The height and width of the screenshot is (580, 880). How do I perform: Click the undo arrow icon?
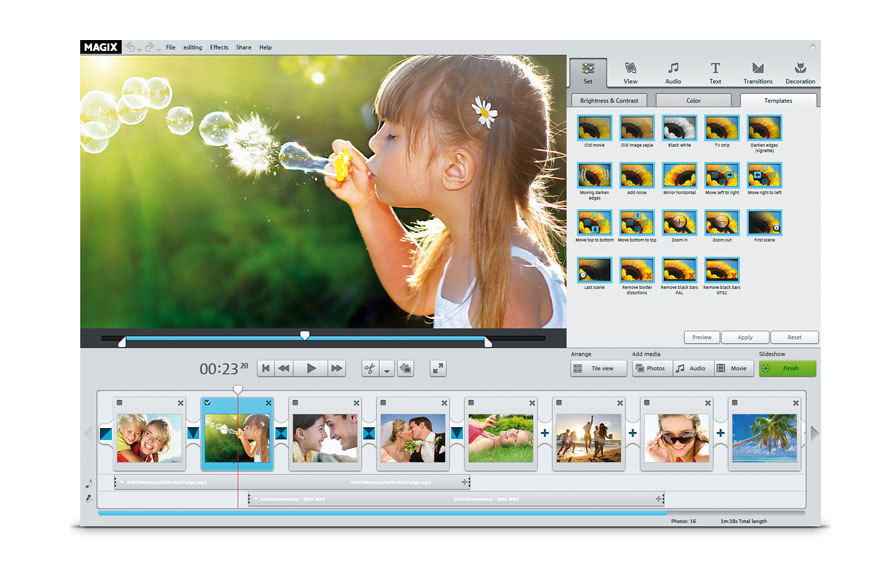coord(132,47)
